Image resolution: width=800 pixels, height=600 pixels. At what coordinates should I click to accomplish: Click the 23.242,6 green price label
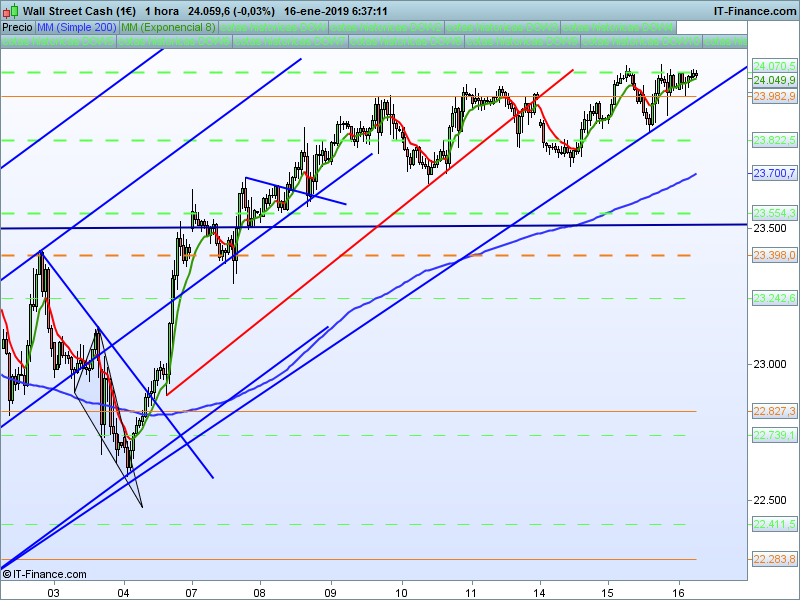tap(774, 298)
